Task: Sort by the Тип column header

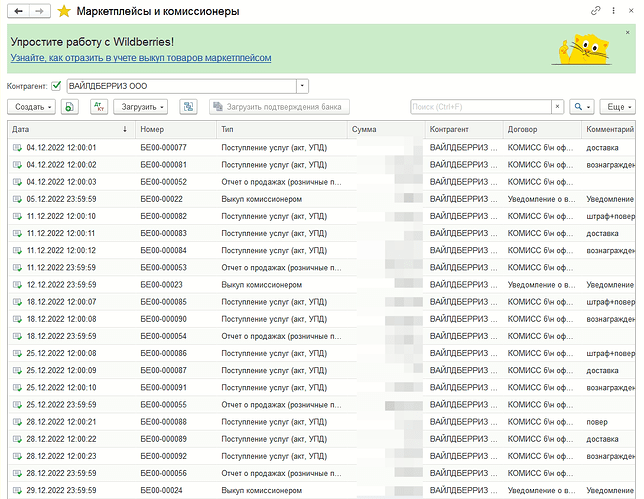Action: (x=282, y=129)
